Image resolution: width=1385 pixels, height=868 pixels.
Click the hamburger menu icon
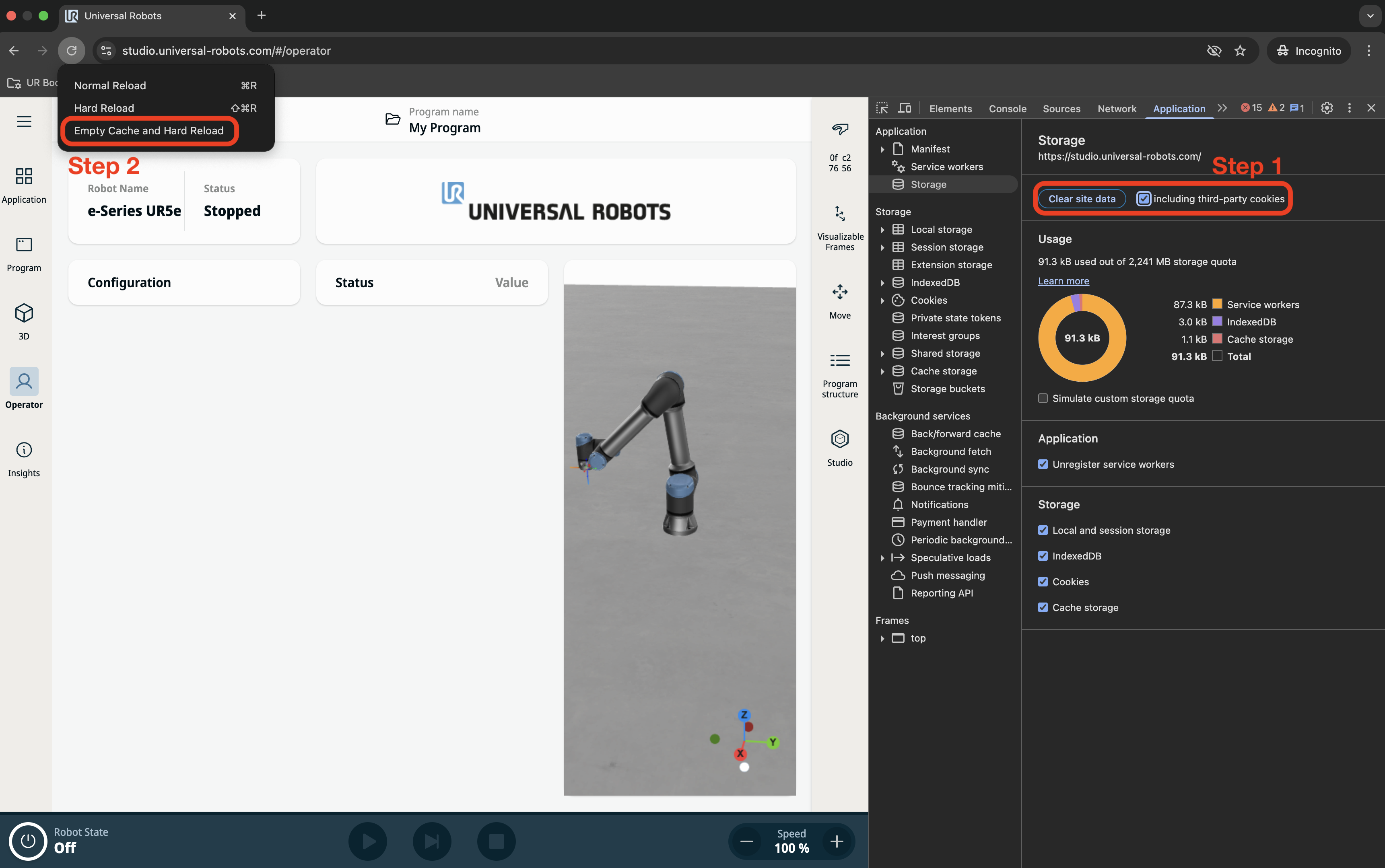click(x=24, y=121)
